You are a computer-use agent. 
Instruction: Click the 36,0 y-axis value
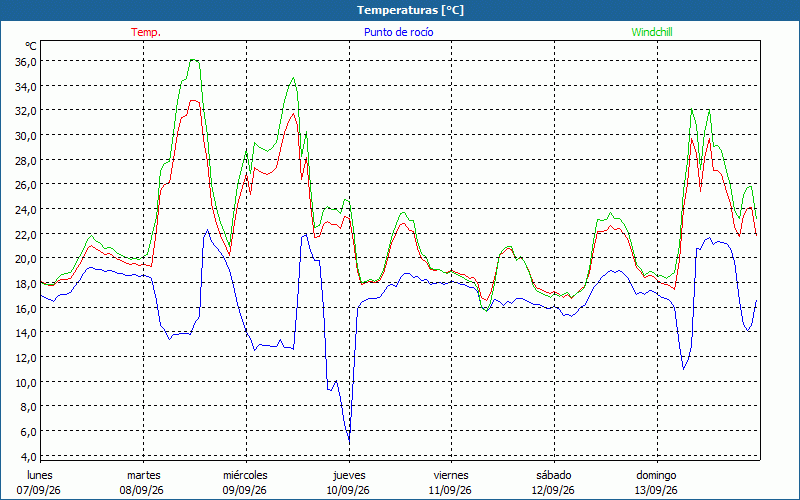click(x=26, y=62)
